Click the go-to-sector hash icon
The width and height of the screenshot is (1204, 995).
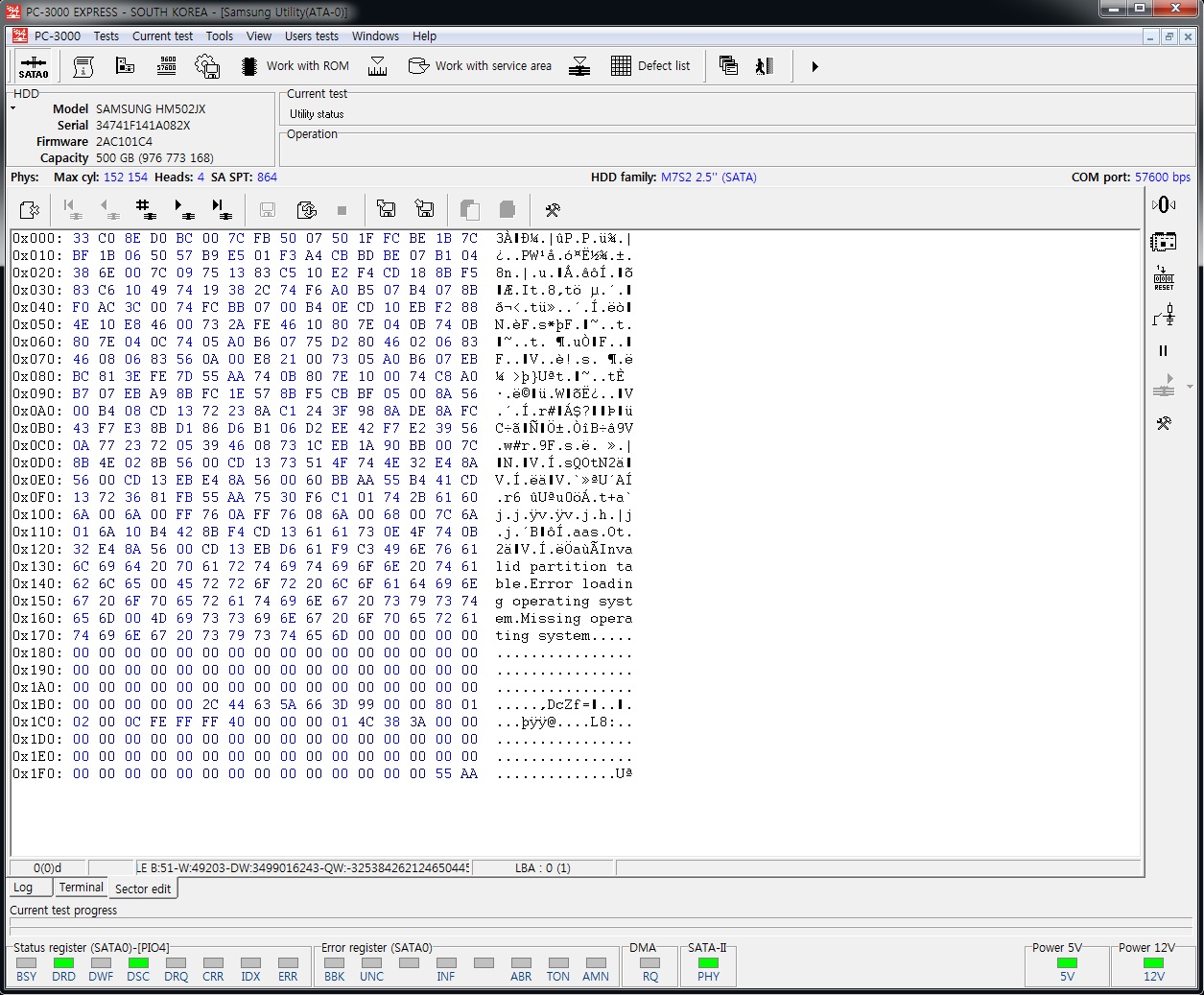[x=145, y=209]
